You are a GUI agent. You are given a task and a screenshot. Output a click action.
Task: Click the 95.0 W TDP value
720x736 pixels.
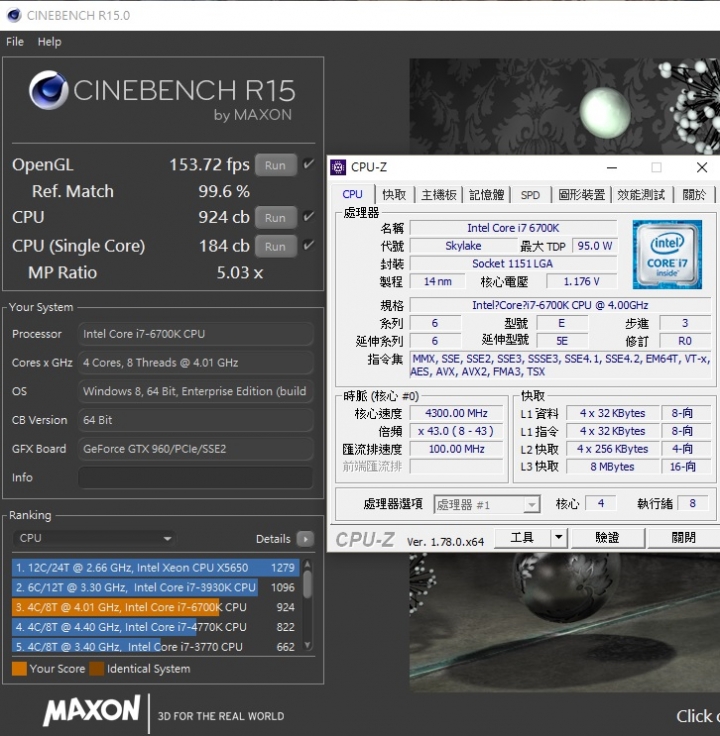595,246
